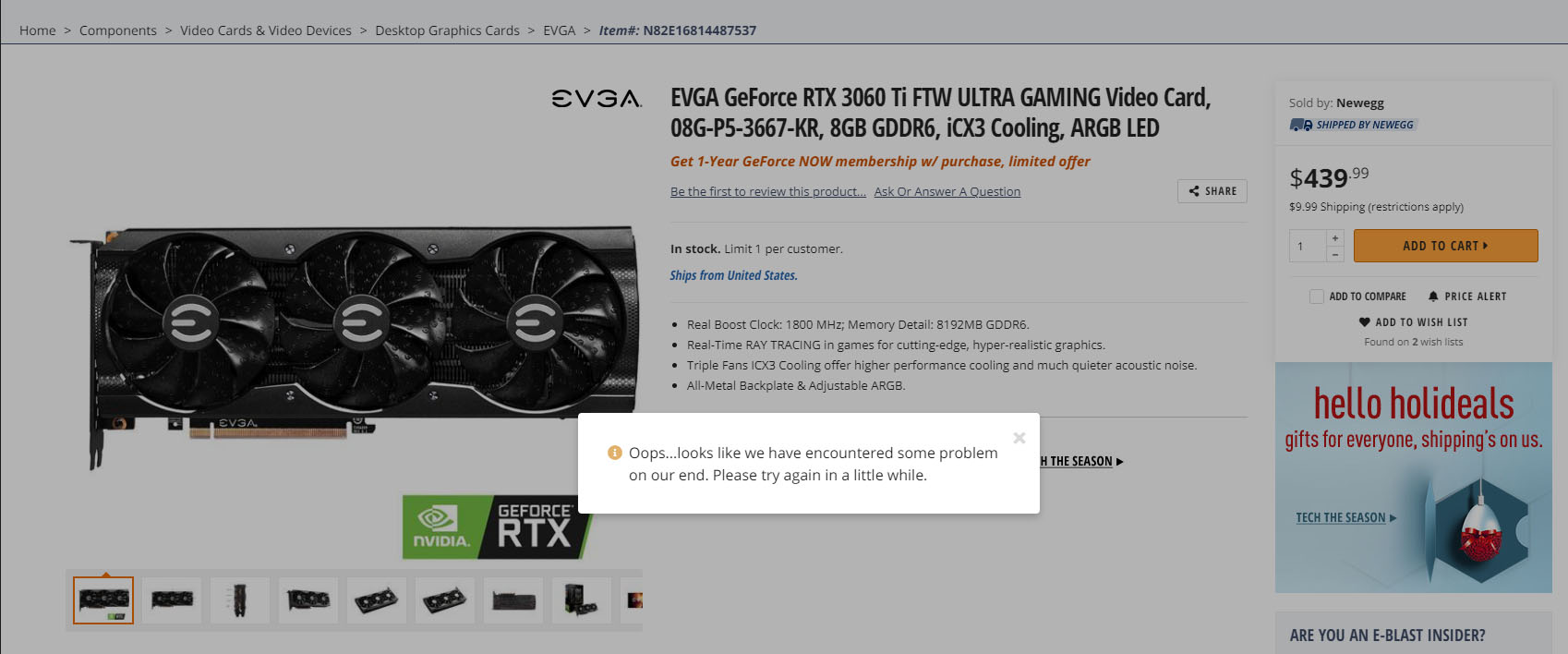Viewport: 1568px width, 654px height.
Task: Click the NVIDIA GeForce RTX badge
Action: 496,527
